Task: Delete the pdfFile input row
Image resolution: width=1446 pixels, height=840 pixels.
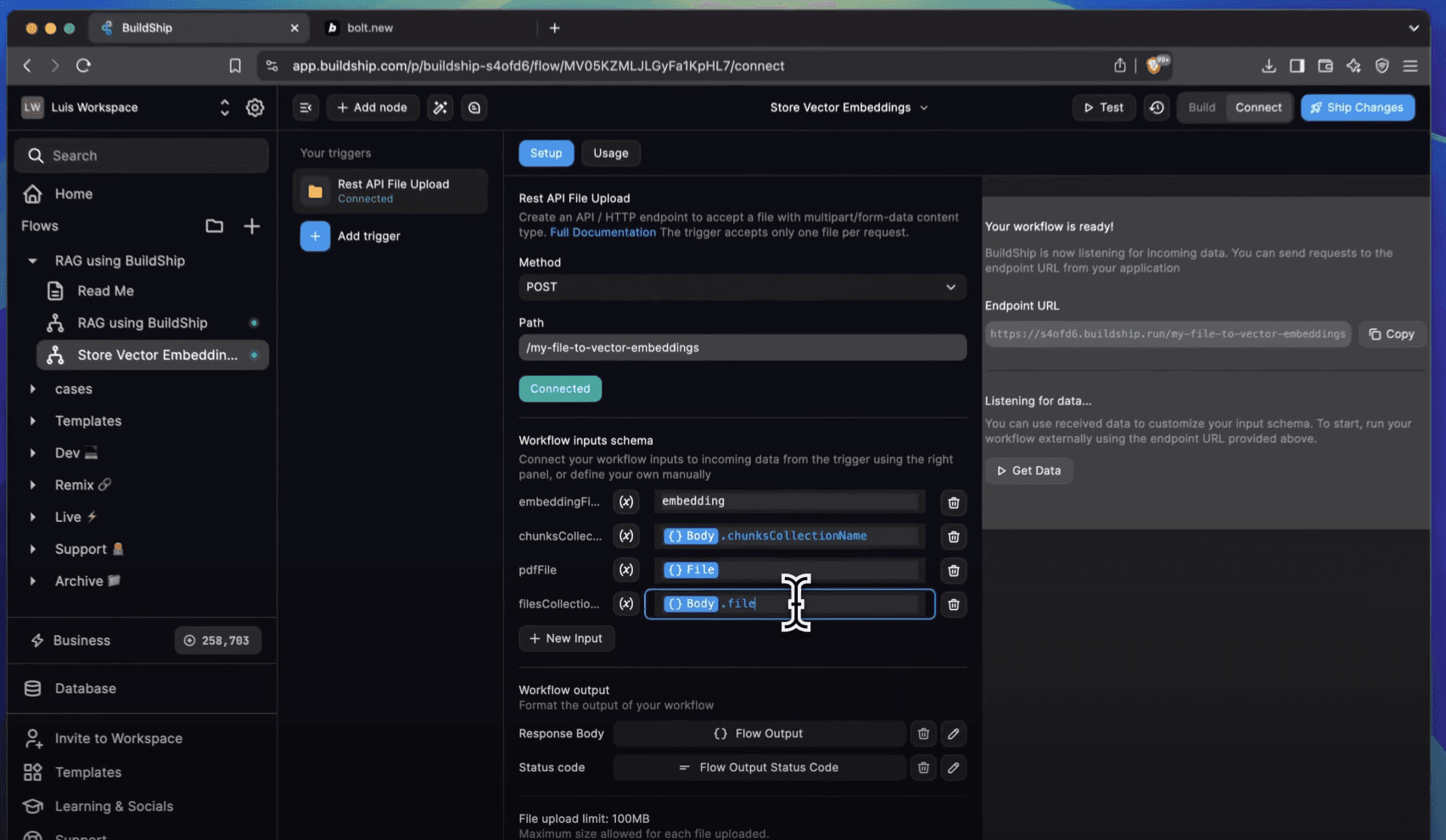Action: pyautogui.click(x=953, y=570)
